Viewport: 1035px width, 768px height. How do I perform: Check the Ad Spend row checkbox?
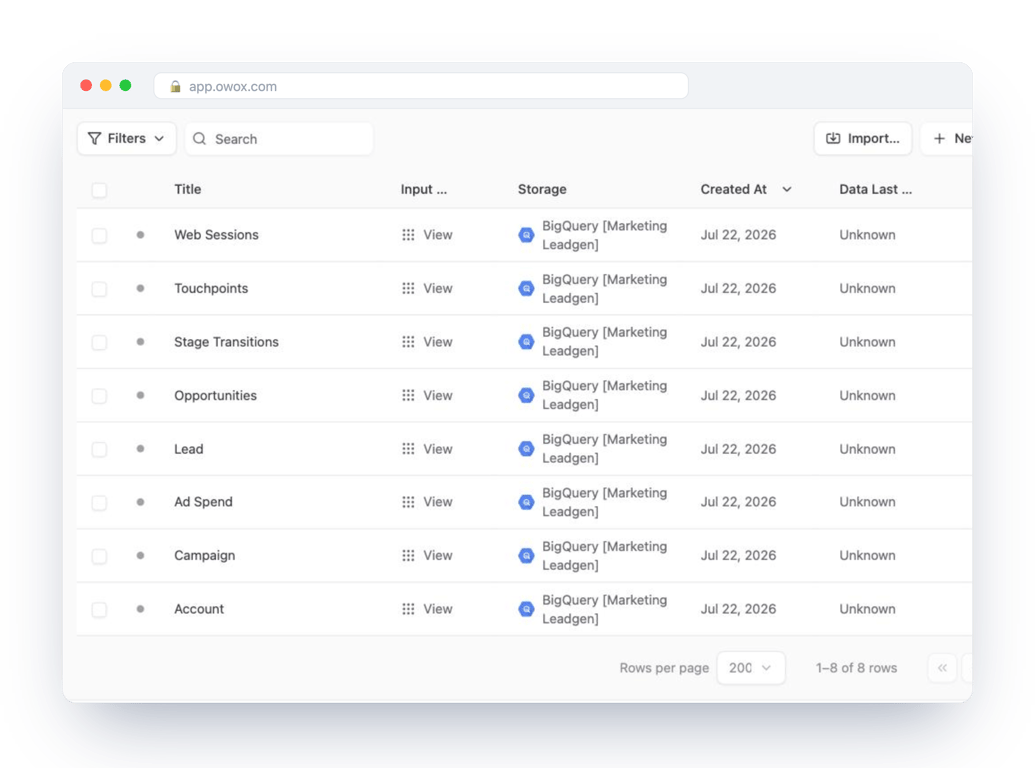tap(99, 503)
